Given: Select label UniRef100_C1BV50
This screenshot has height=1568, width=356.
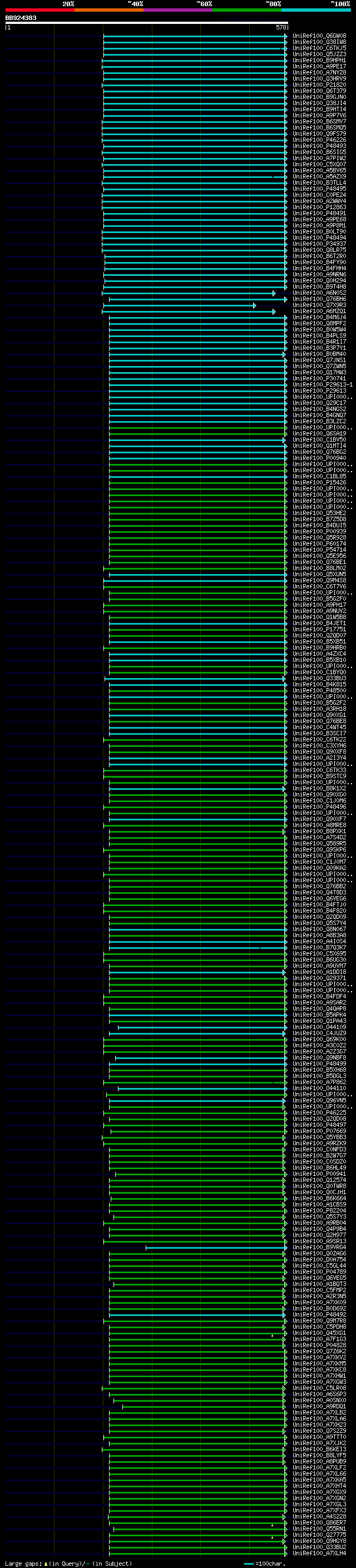Looking at the screenshot, I should click(x=319, y=440).
